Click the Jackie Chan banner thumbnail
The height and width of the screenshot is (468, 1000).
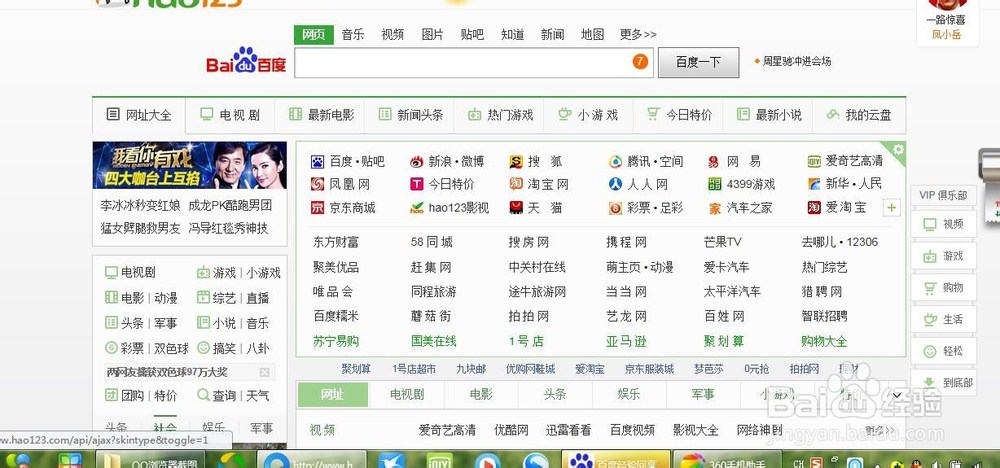190,165
